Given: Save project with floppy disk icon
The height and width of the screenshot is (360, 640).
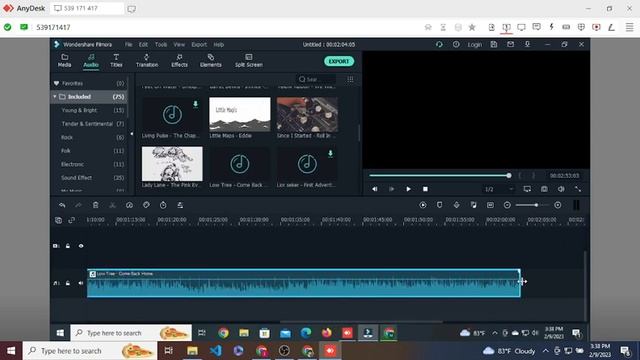Looking at the screenshot, I should [x=494, y=44].
